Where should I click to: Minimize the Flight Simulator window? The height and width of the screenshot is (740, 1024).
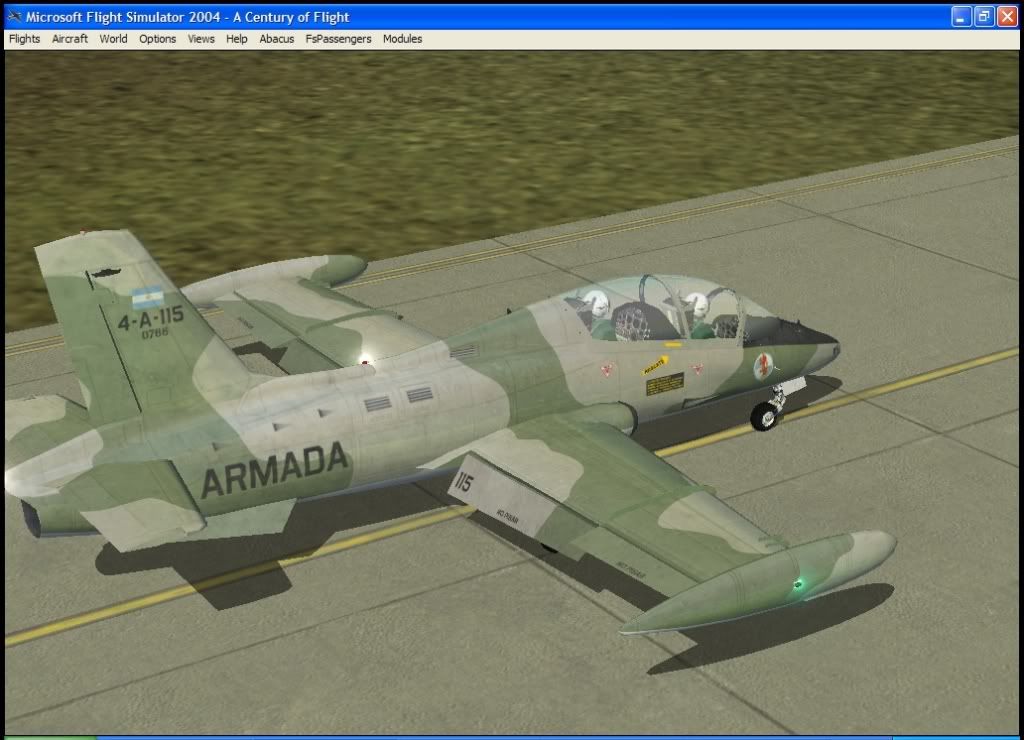coord(961,17)
